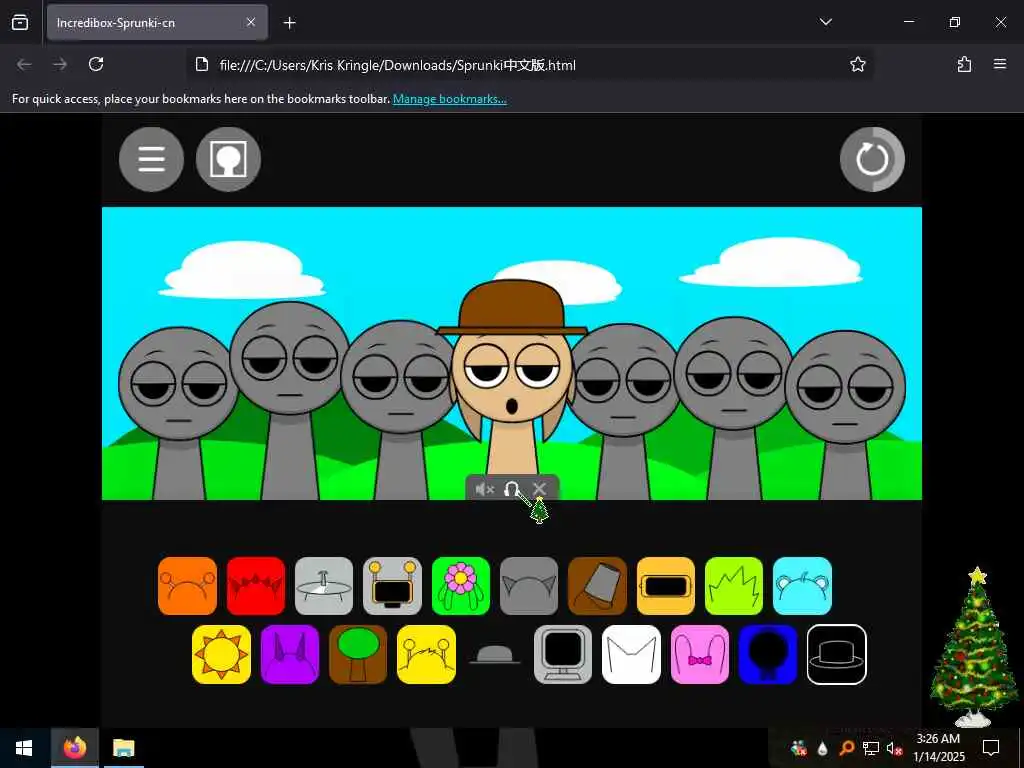Bookmark this page with the star
Image resolution: width=1024 pixels, height=768 pixels.
tap(857, 64)
